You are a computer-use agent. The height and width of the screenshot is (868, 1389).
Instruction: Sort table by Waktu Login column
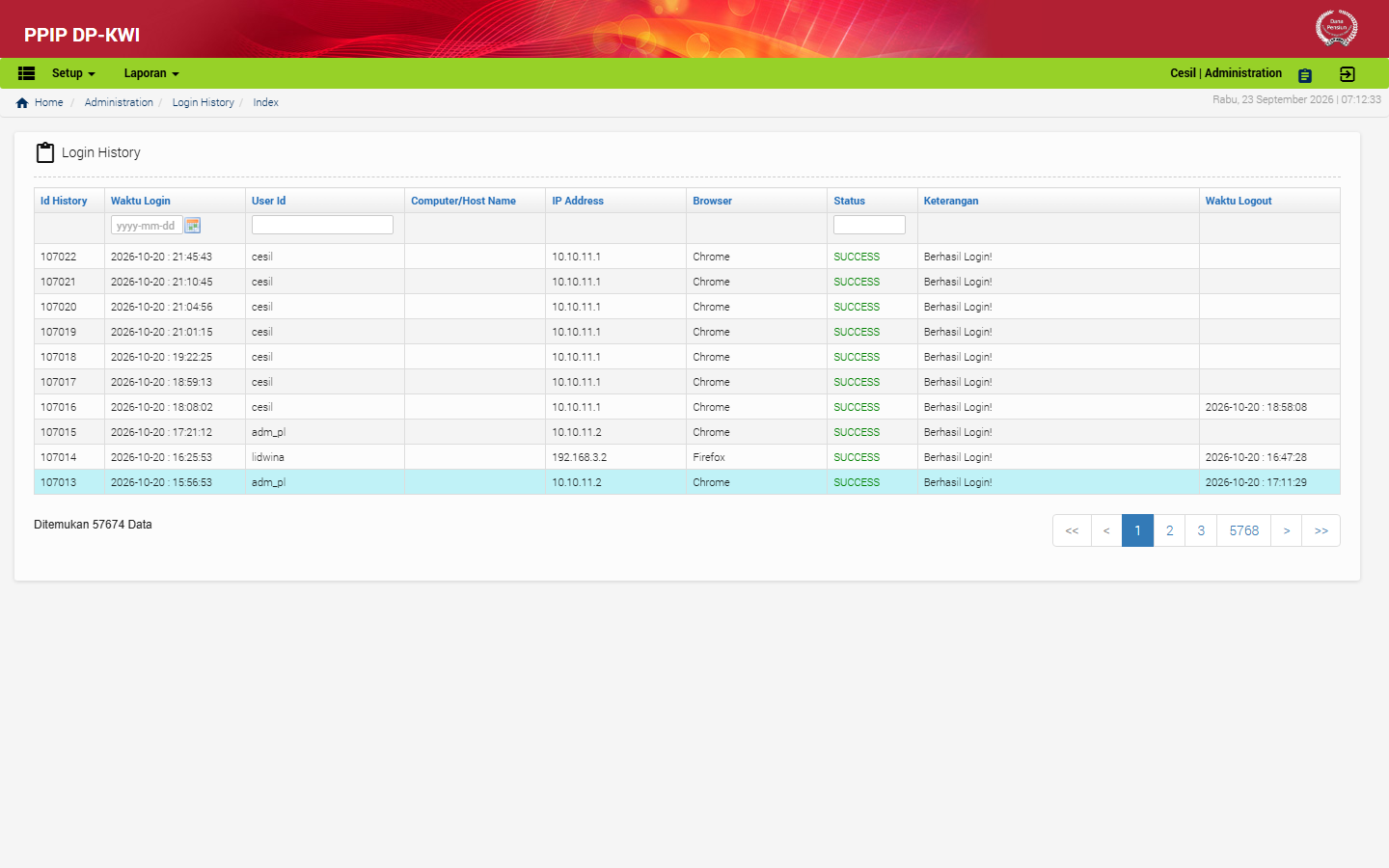coord(141,201)
